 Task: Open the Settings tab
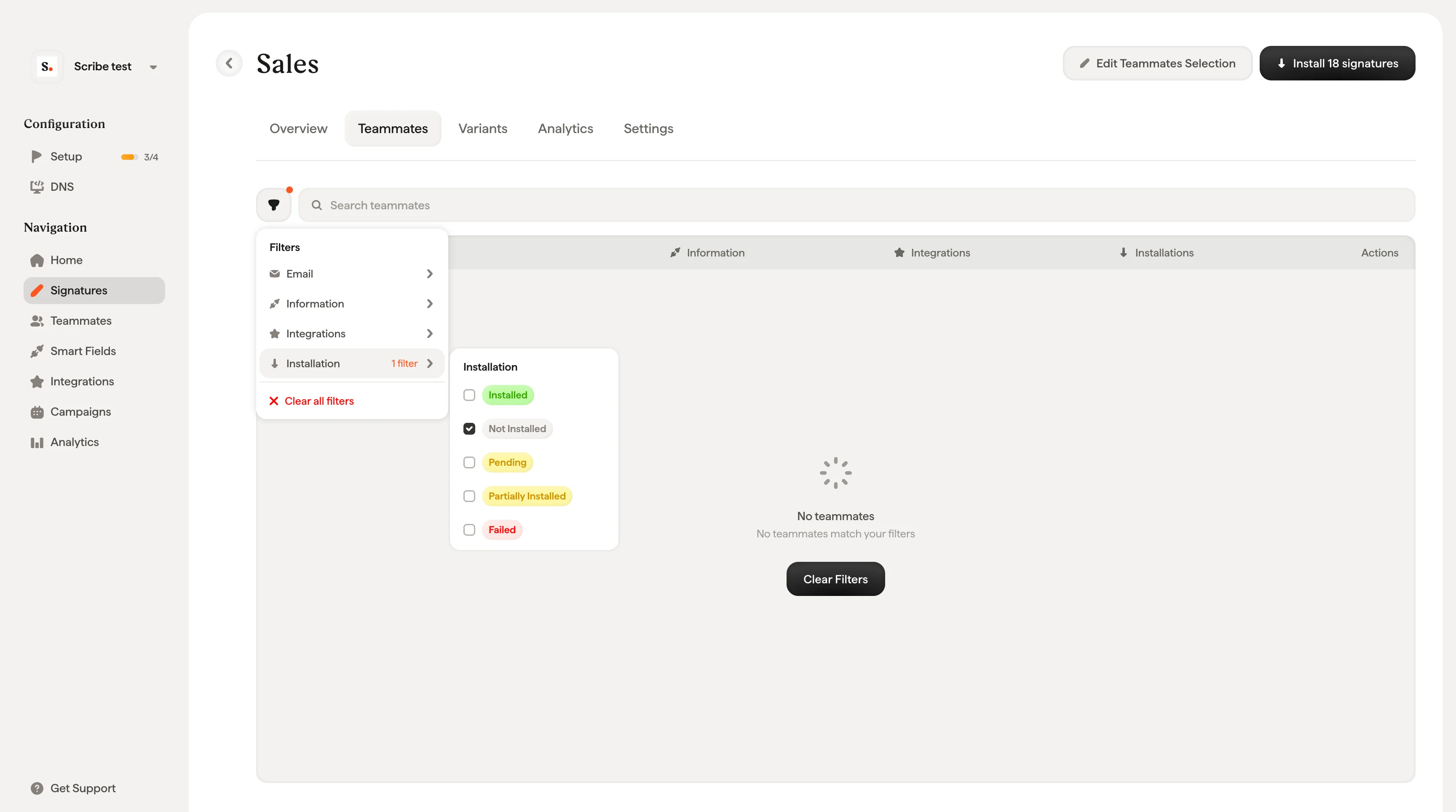648,129
